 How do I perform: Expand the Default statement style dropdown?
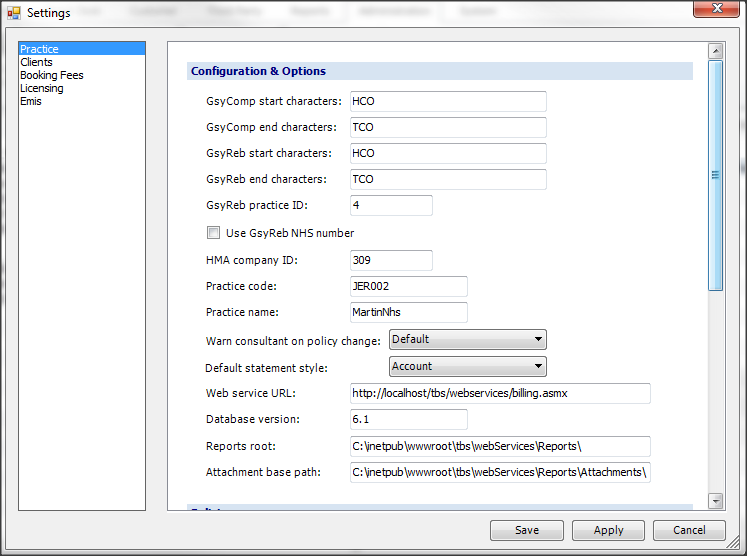[468, 366]
